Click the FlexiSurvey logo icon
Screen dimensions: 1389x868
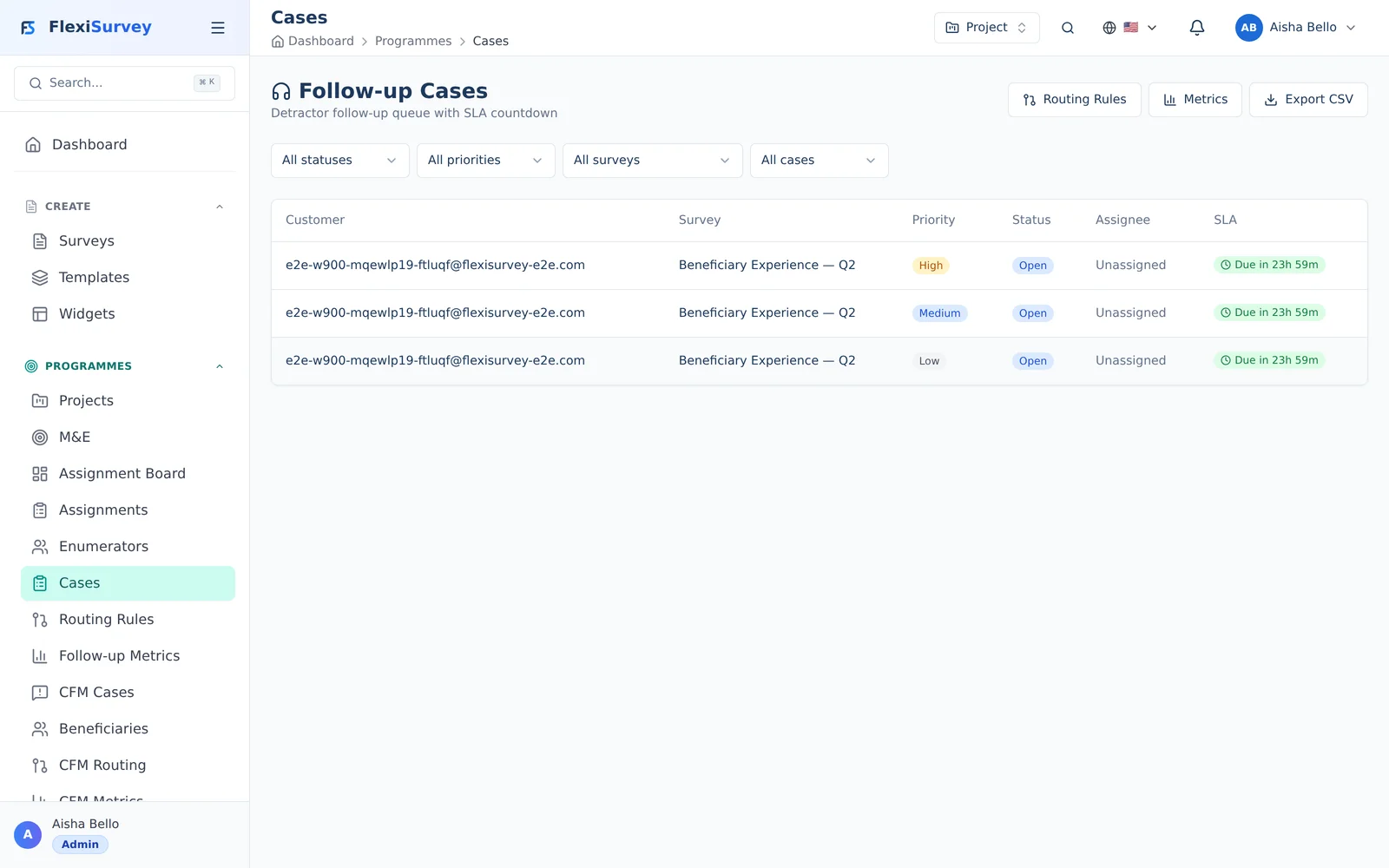(x=28, y=28)
